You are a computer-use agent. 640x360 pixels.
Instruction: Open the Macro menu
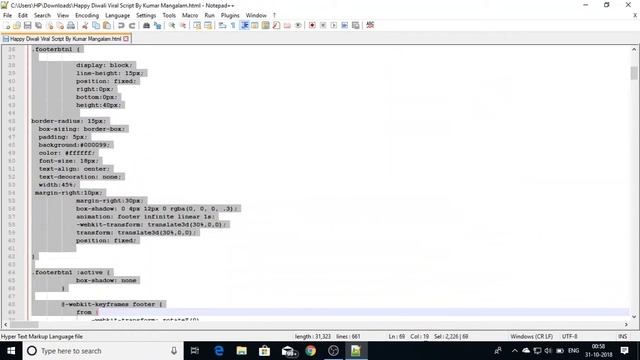click(x=190, y=15)
